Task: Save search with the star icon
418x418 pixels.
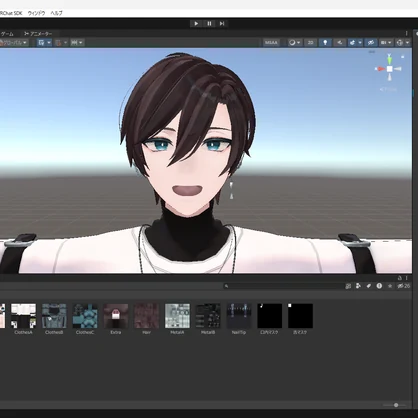Action: pos(390,286)
